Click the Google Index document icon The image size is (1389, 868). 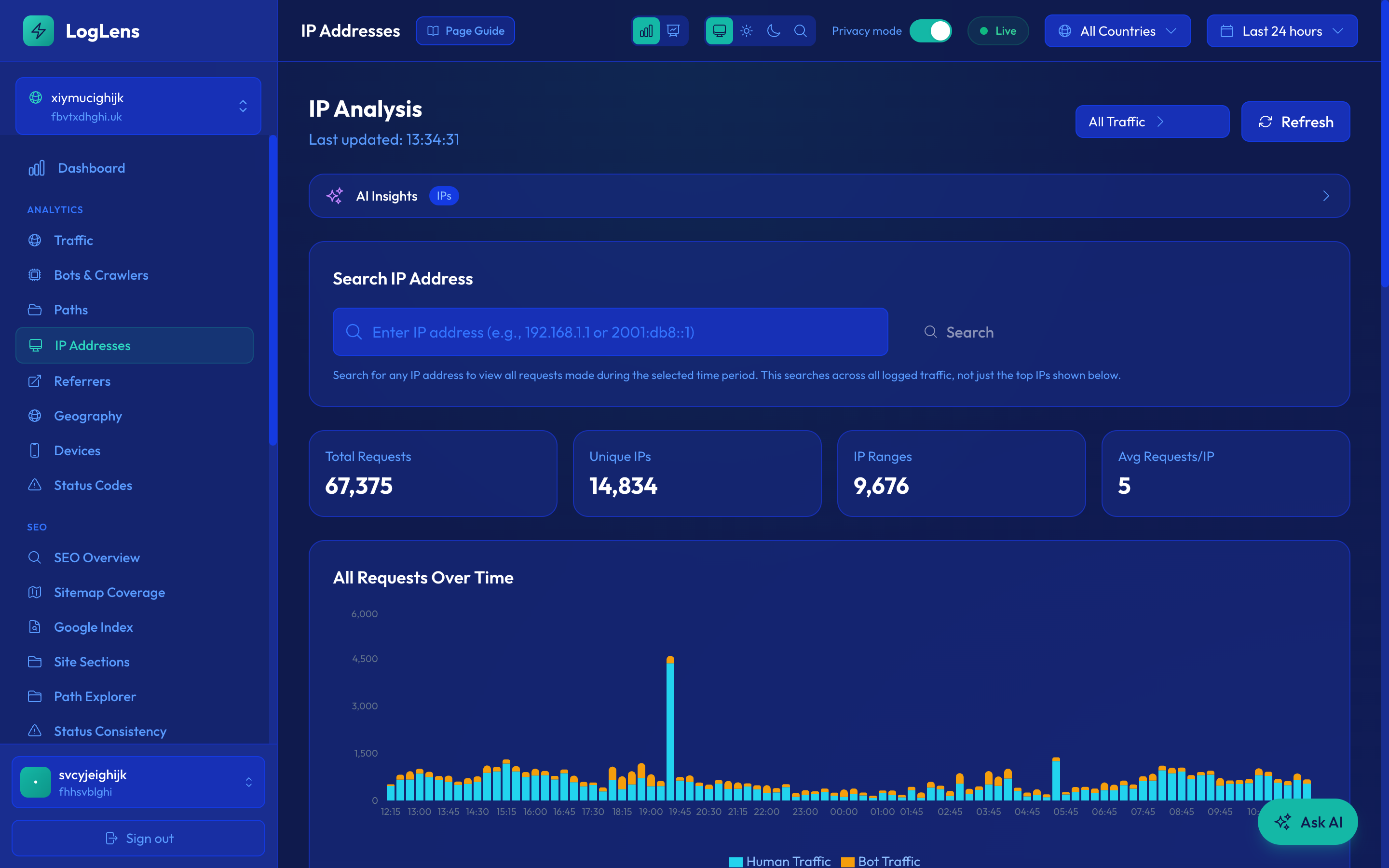[35, 627]
